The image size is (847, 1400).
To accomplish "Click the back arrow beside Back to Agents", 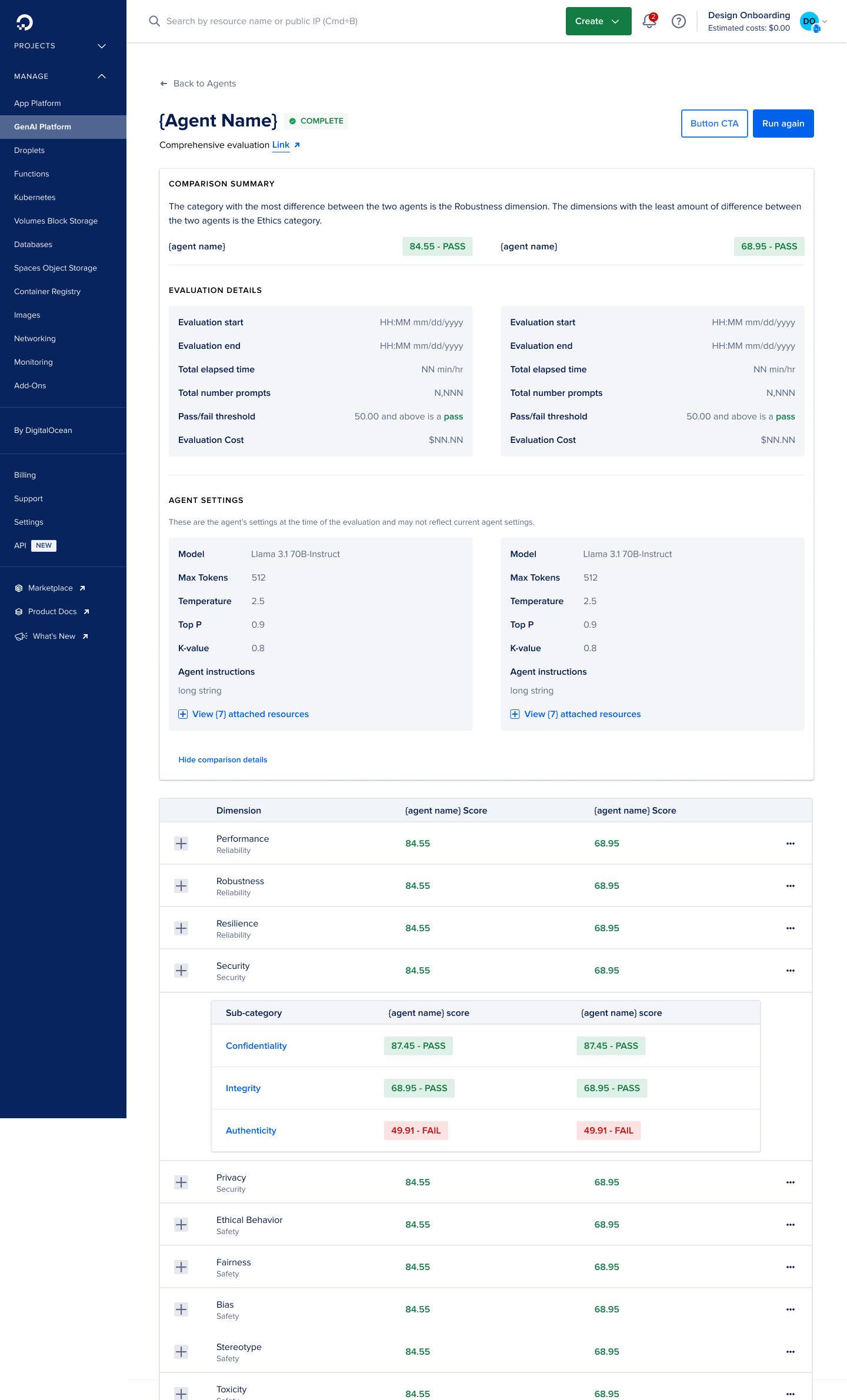I will (164, 84).
